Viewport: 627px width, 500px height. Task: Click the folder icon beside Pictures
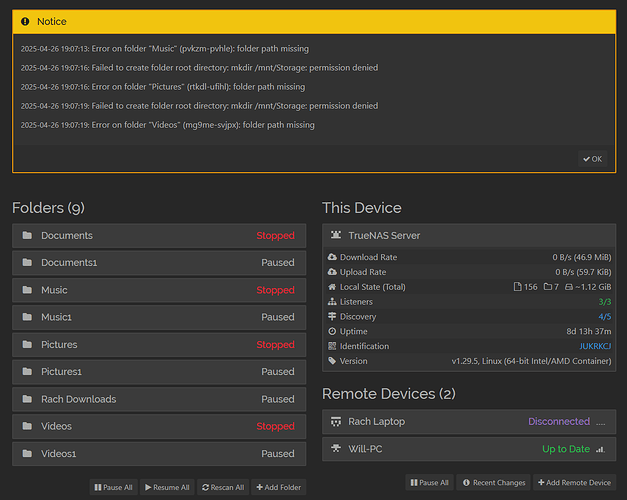point(27,344)
